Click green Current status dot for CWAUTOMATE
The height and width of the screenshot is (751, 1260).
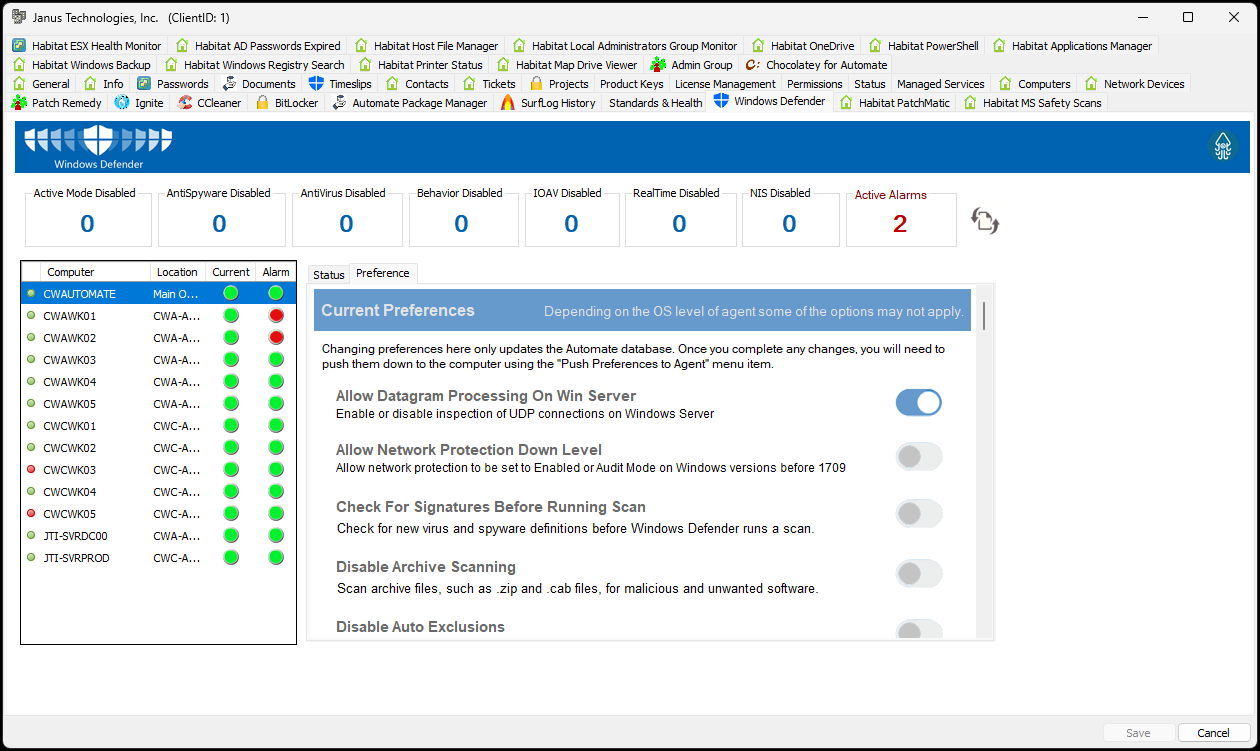point(231,293)
